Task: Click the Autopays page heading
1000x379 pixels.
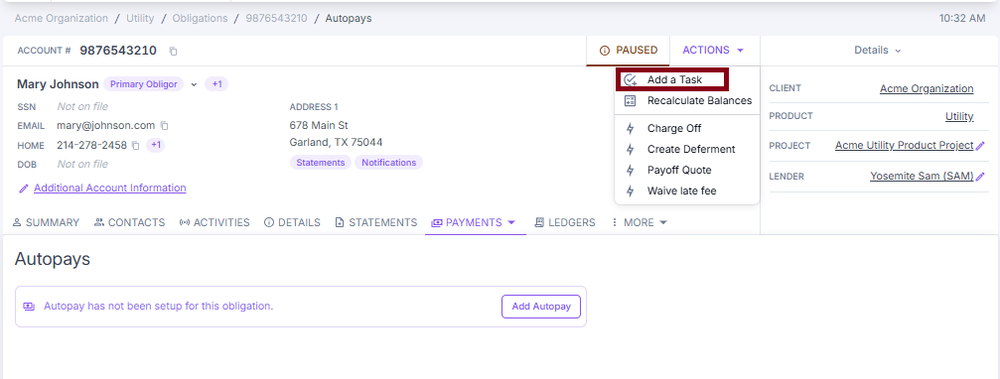Action: click(52, 259)
